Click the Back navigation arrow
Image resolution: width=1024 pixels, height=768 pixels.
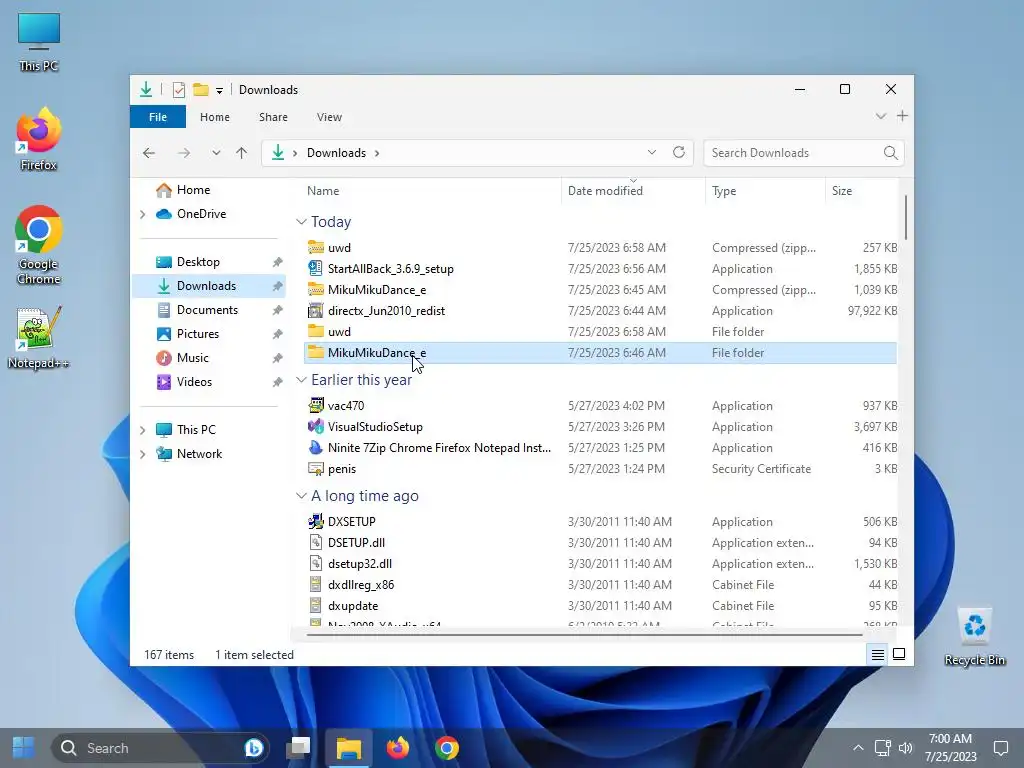point(149,153)
